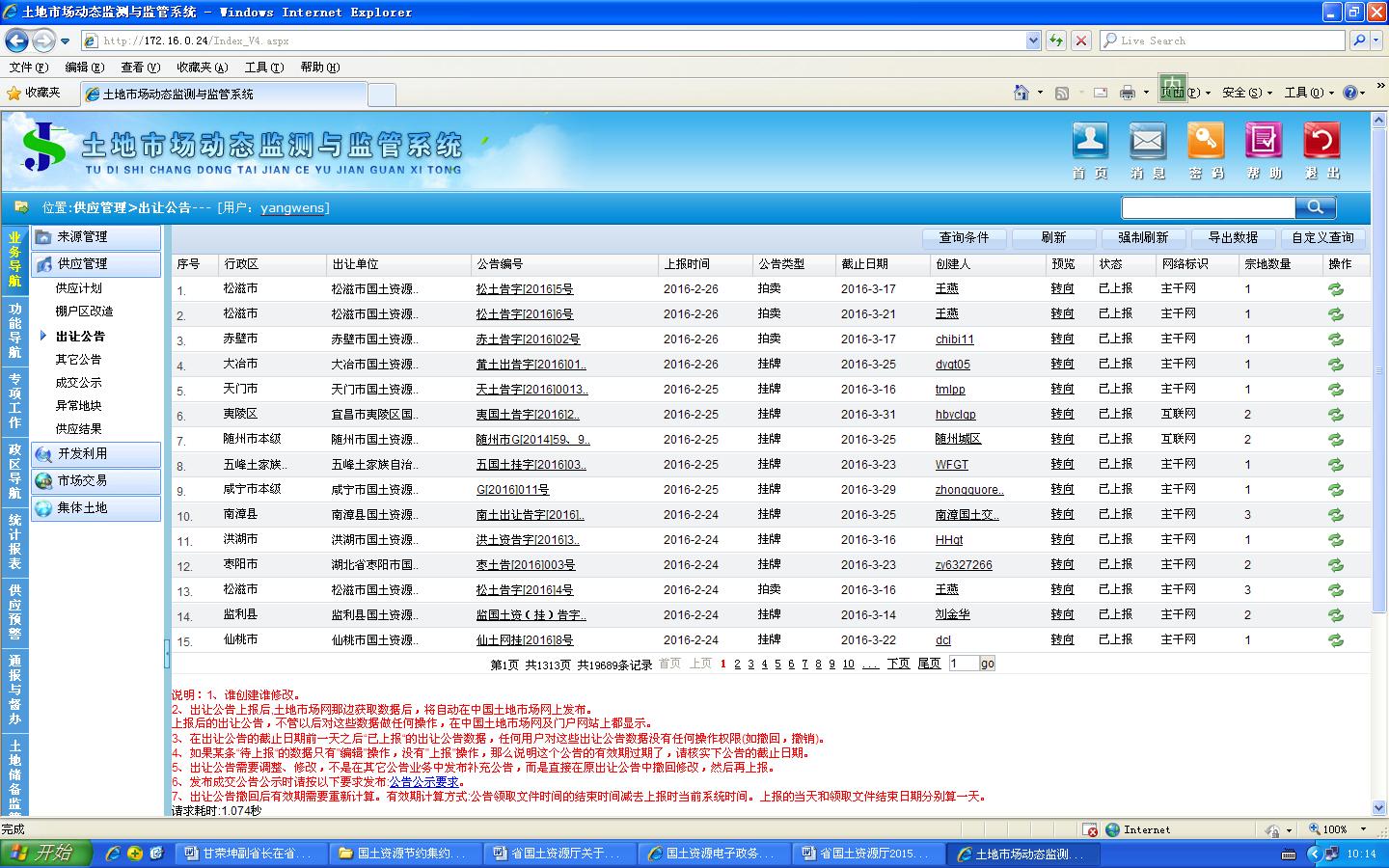Image resolution: width=1389 pixels, height=868 pixels.
Task: Click the 导出数据 button
Action: 1232,237
